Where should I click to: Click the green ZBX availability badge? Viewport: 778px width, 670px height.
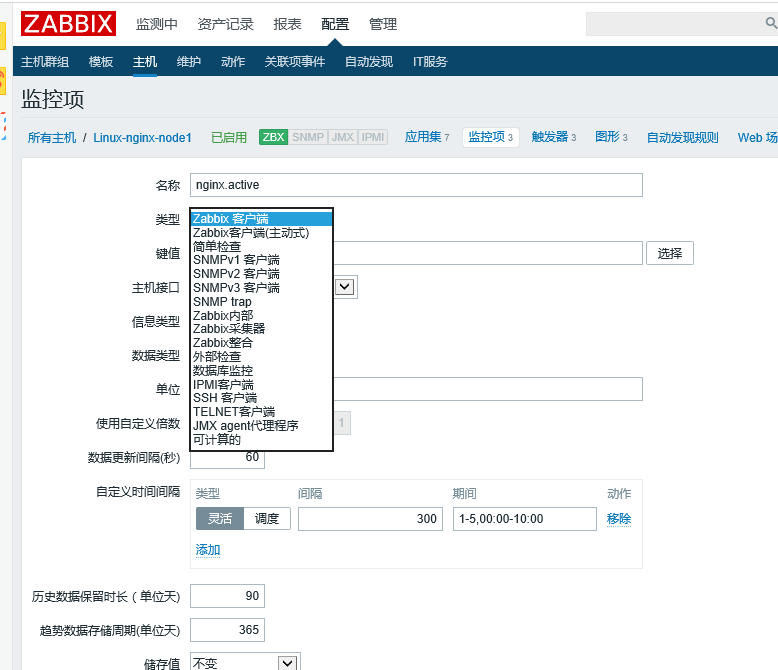[x=273, y=137]
